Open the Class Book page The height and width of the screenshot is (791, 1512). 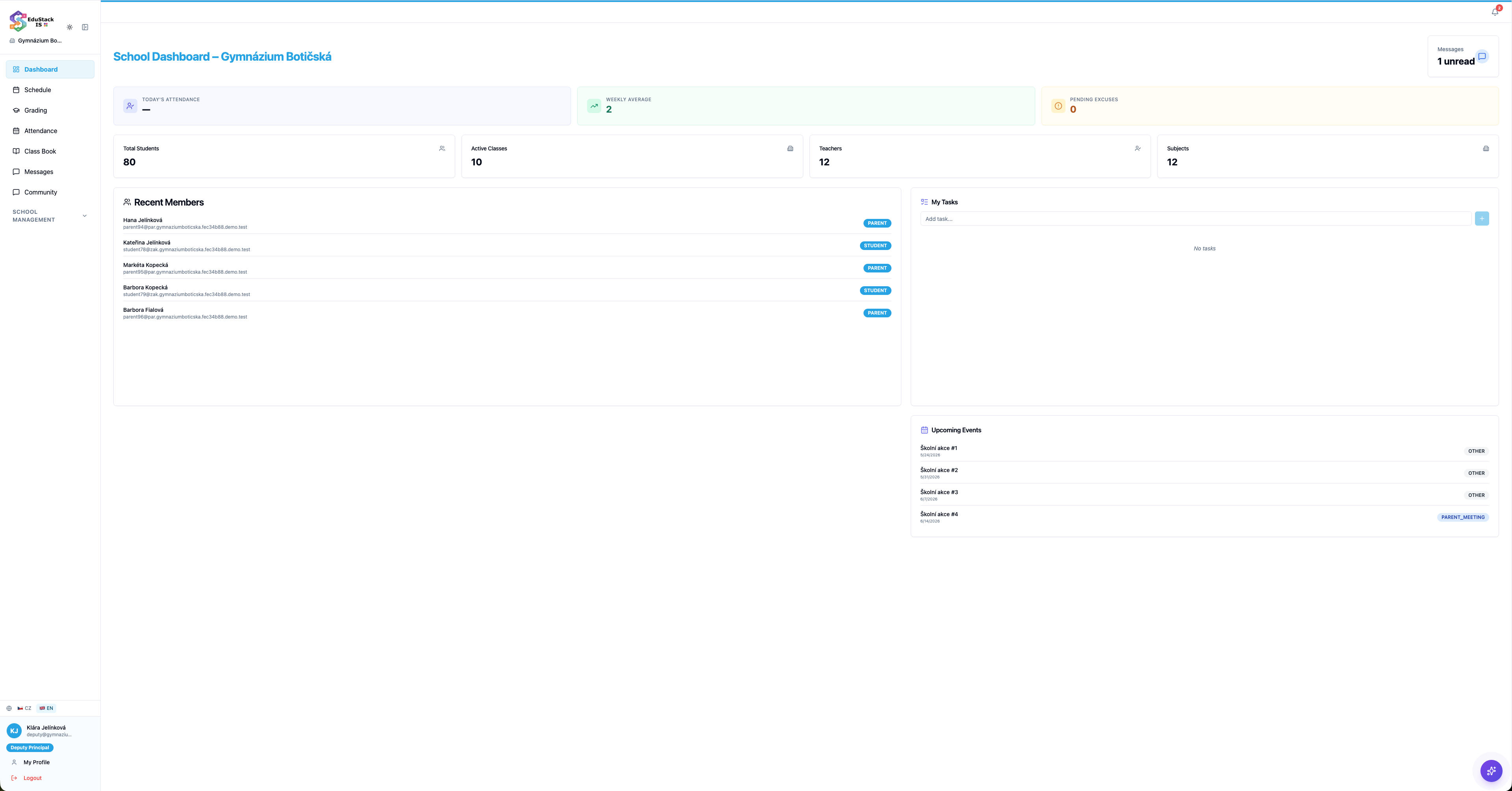click(x=50, y=152)
